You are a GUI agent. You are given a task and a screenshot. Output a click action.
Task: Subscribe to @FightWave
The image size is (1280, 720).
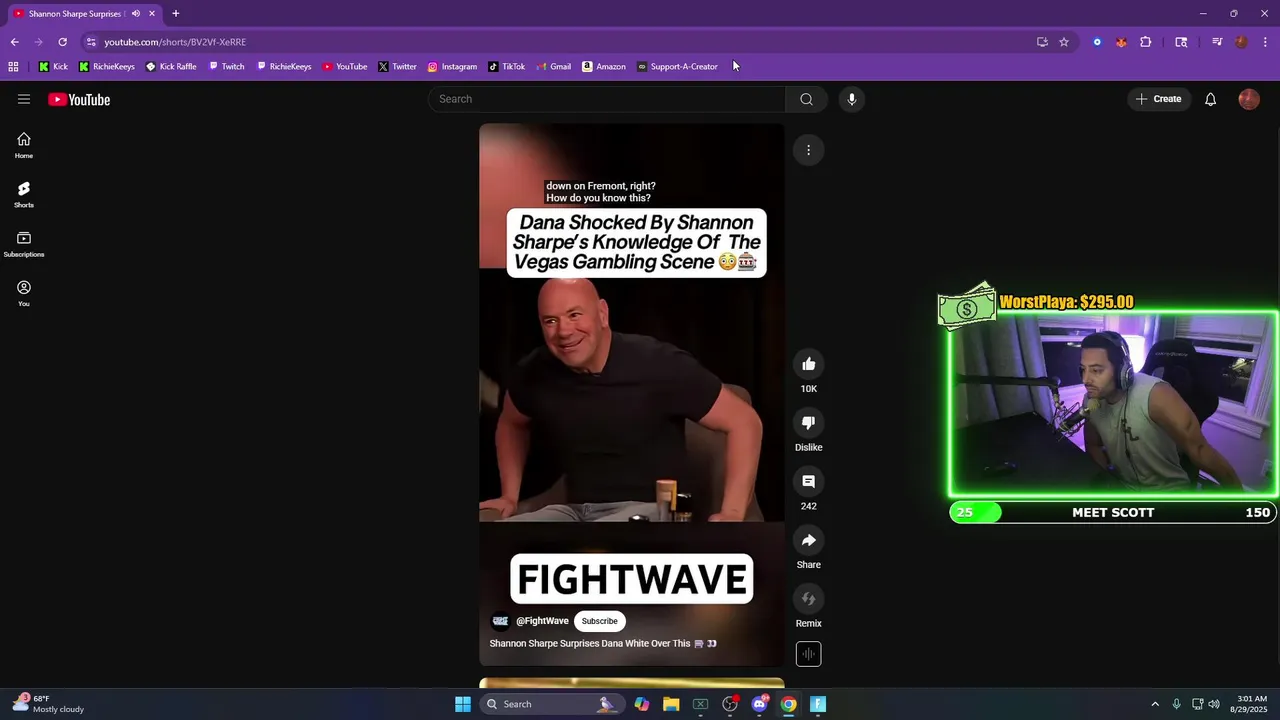click(600, 621)
